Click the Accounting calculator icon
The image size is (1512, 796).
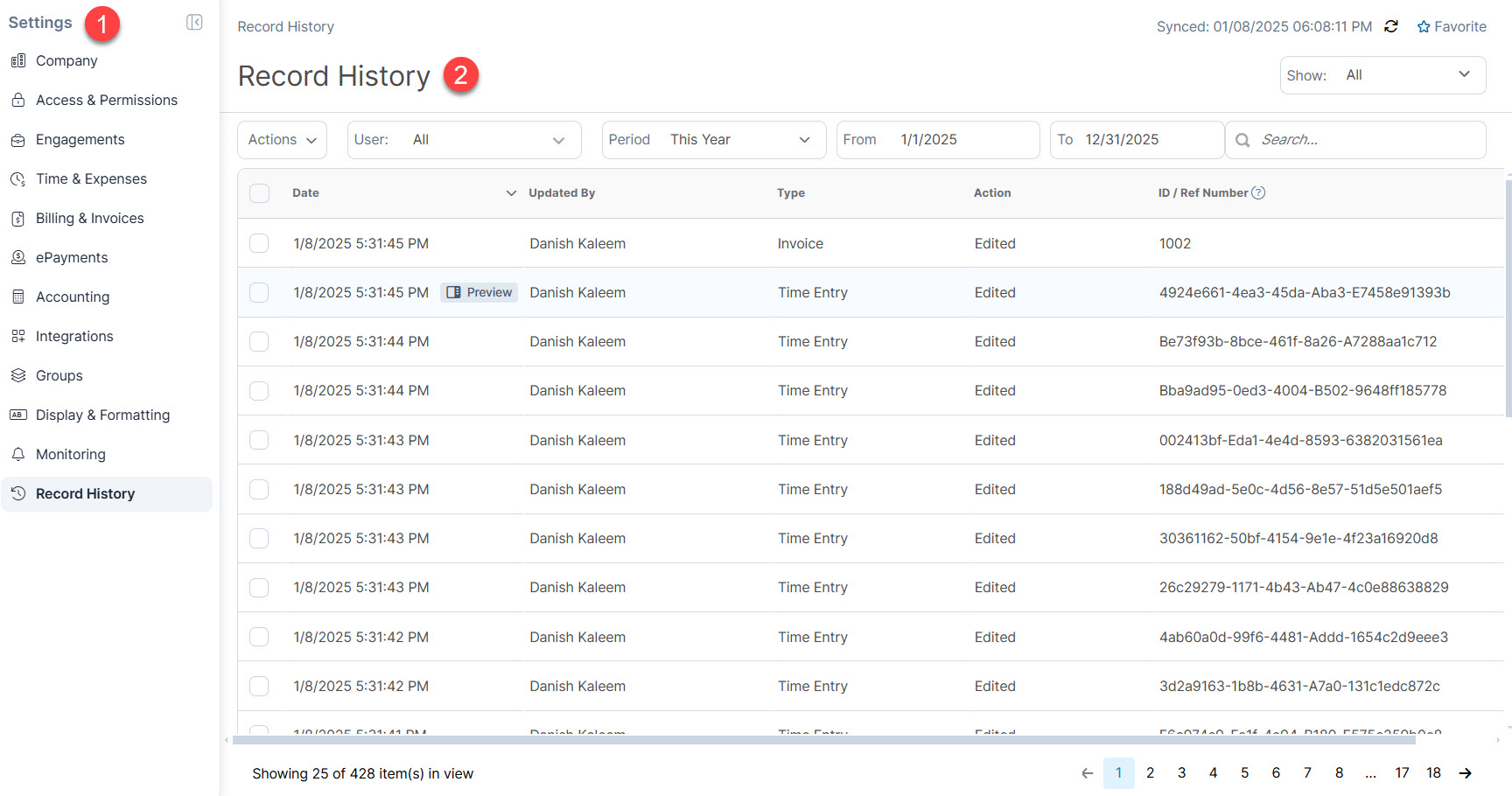(x=17, y=297)
